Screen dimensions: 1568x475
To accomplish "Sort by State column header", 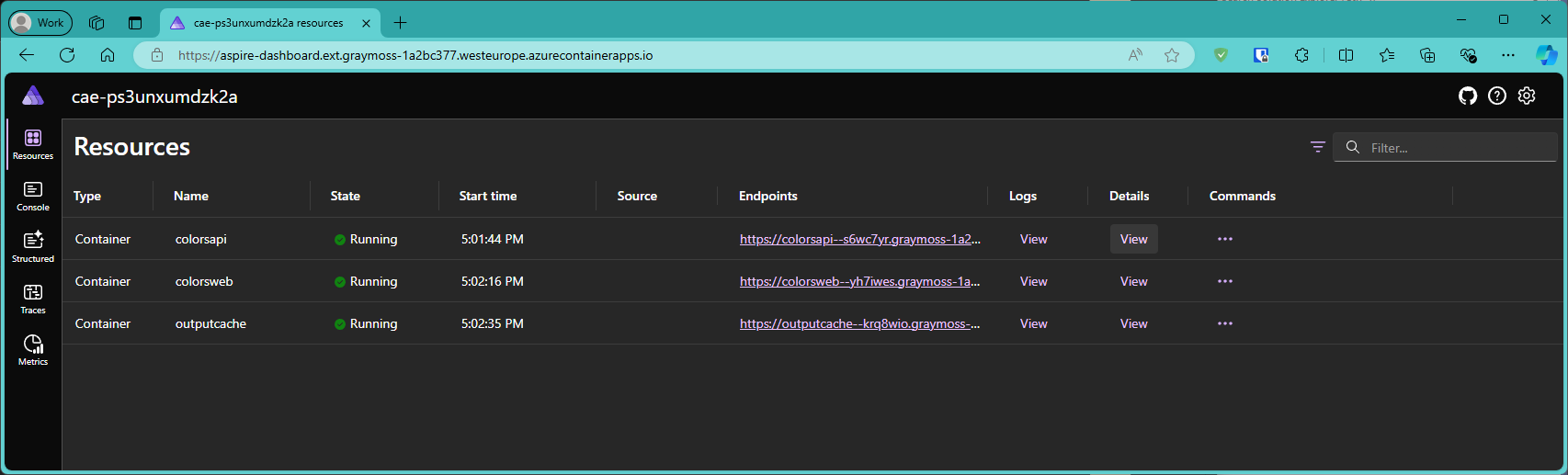I will point(346,196).
